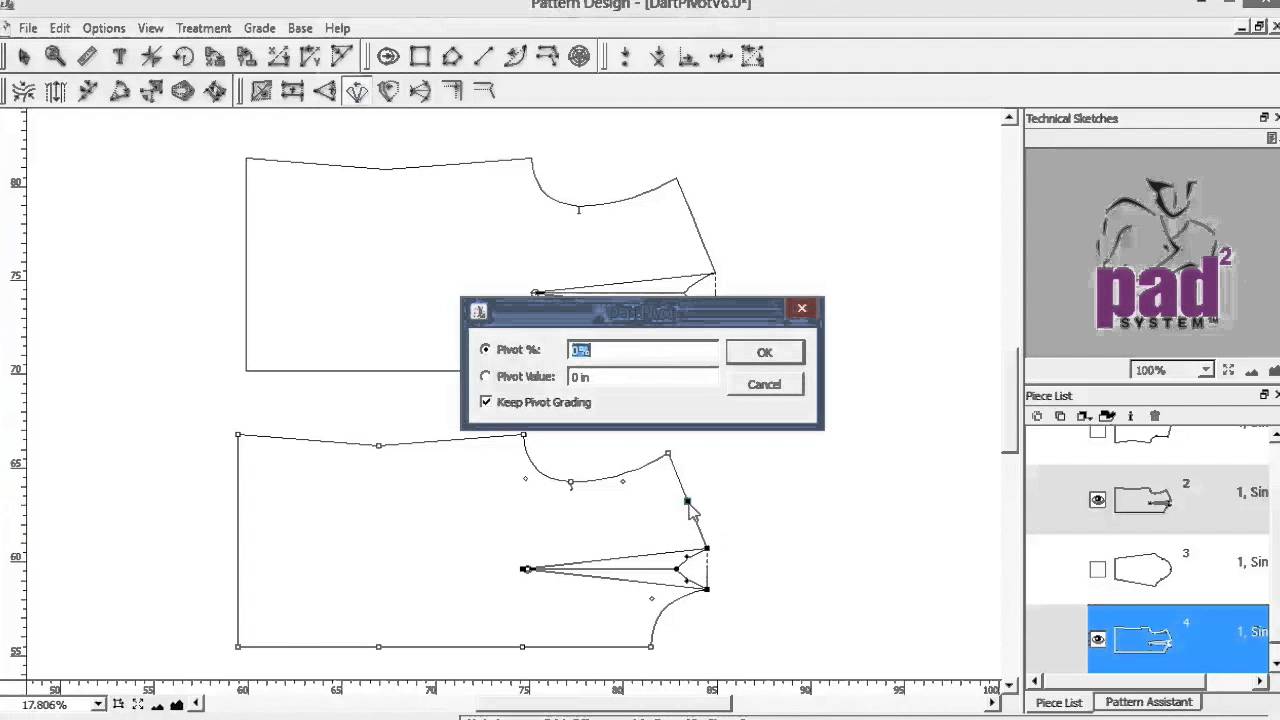This screenshot has width=1280, height=720.
Task: Click fit icon in Technical Sketches zoom bar
Action: coord(1228,370)
